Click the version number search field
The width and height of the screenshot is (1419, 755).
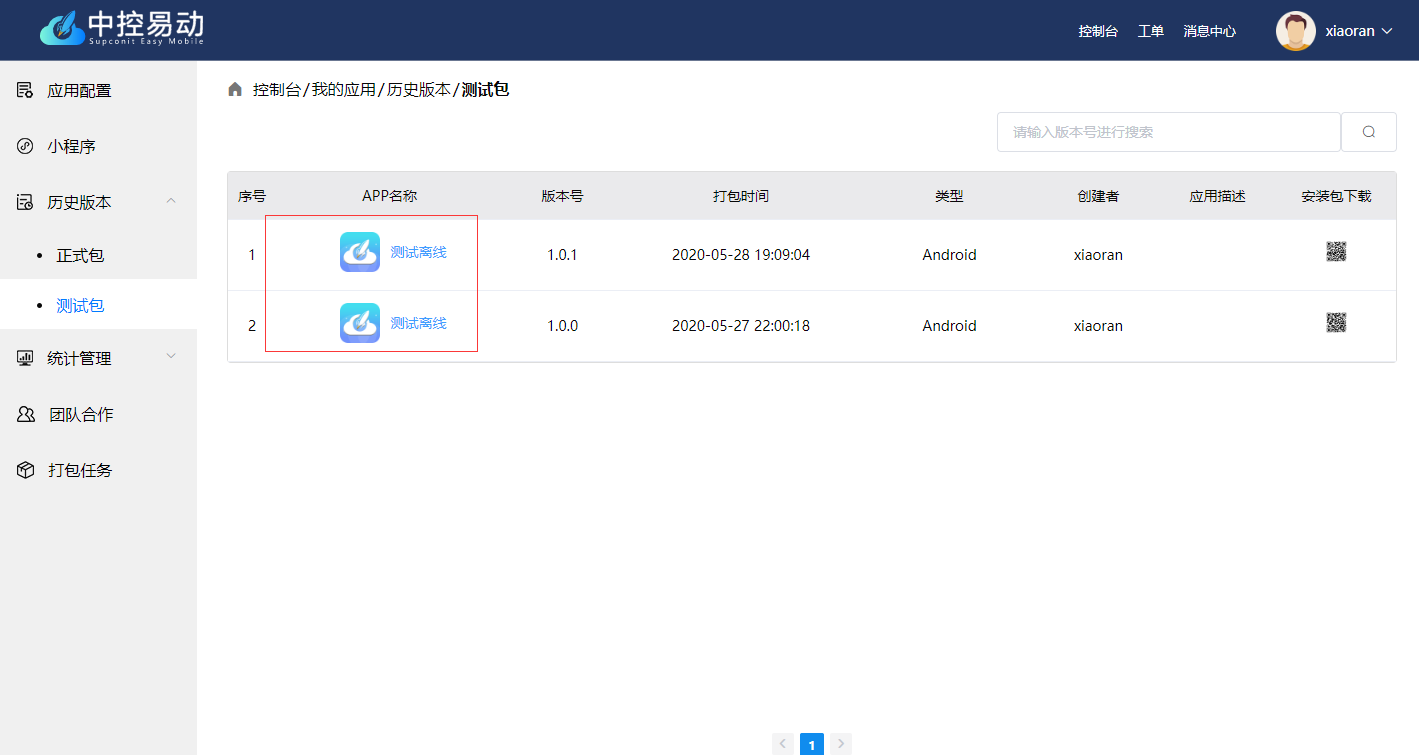(1168, 132)
